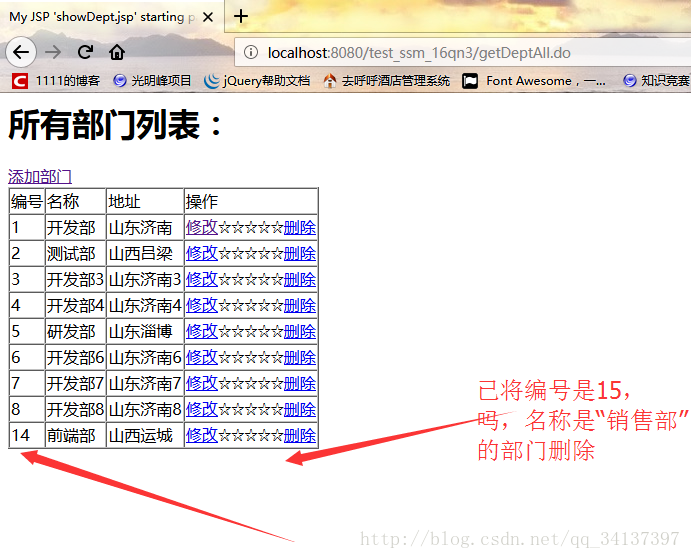Click 删除 for 开发部3 row

tap(300, 280)
